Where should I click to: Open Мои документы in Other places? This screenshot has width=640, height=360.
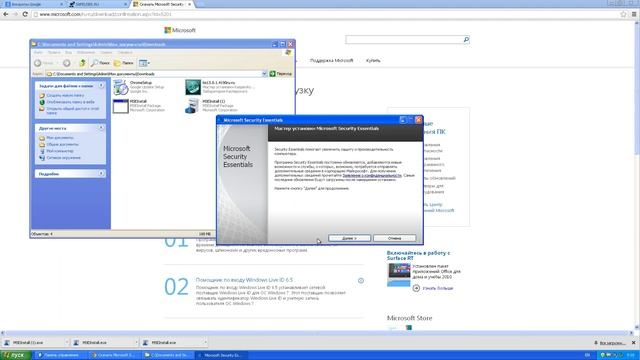click(x=60, y=138)
